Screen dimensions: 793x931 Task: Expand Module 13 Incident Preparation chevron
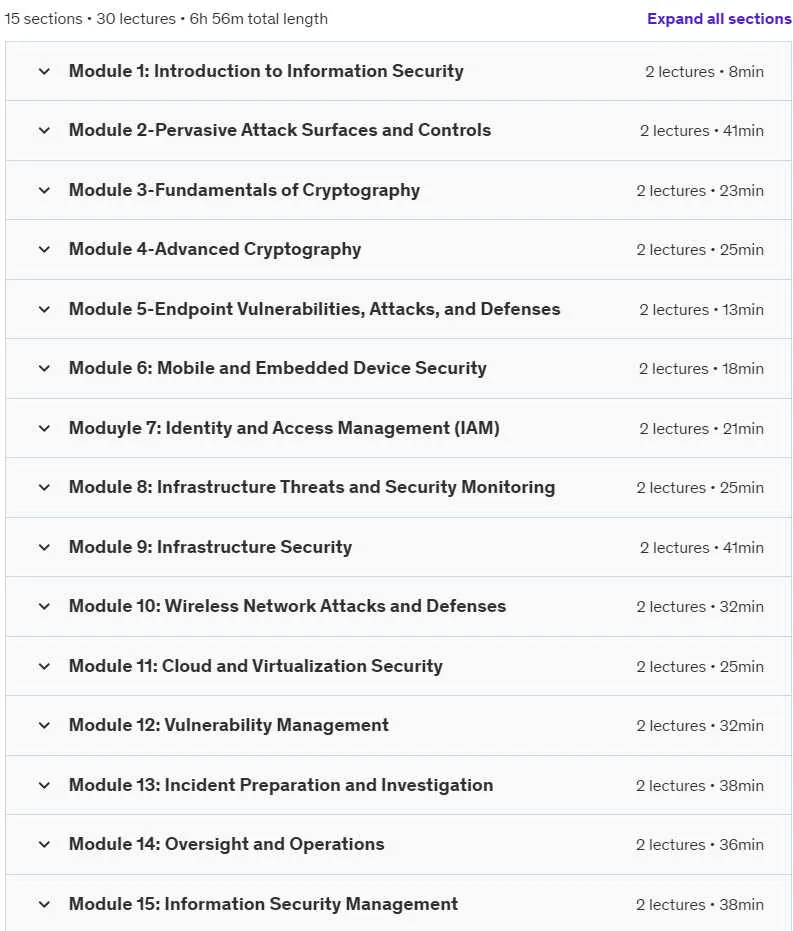click(44, 786)
